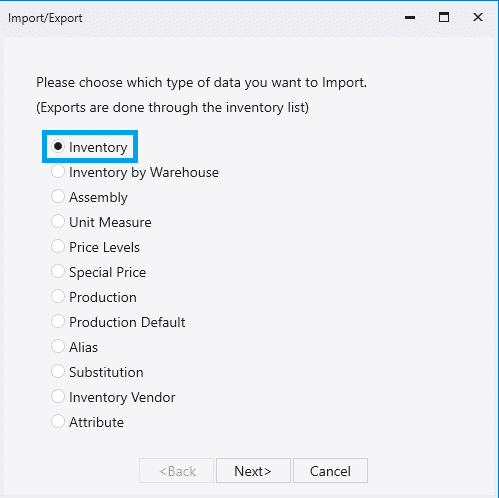The width and height of the screenshot is (499, 498).
Task: Maximize the Import/Export dialog
Action: [444, 17]
